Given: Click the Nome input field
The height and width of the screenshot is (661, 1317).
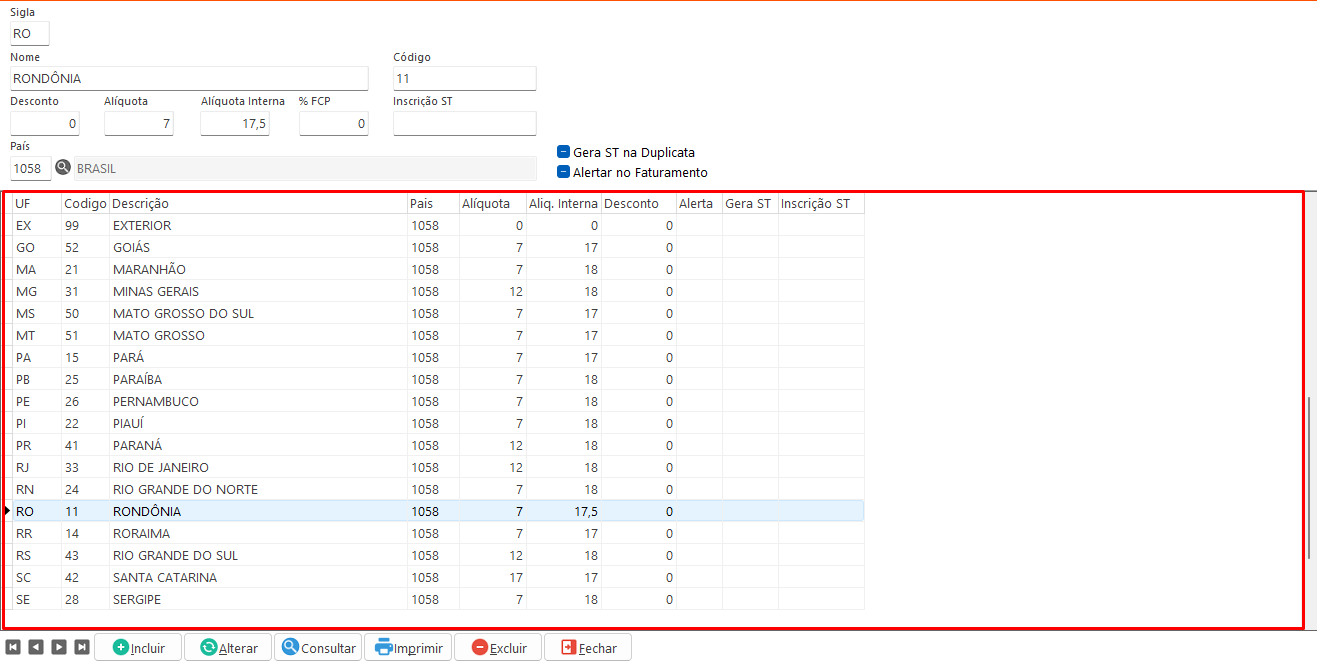Looking at the screenshot, I should [x=189, y=79].
